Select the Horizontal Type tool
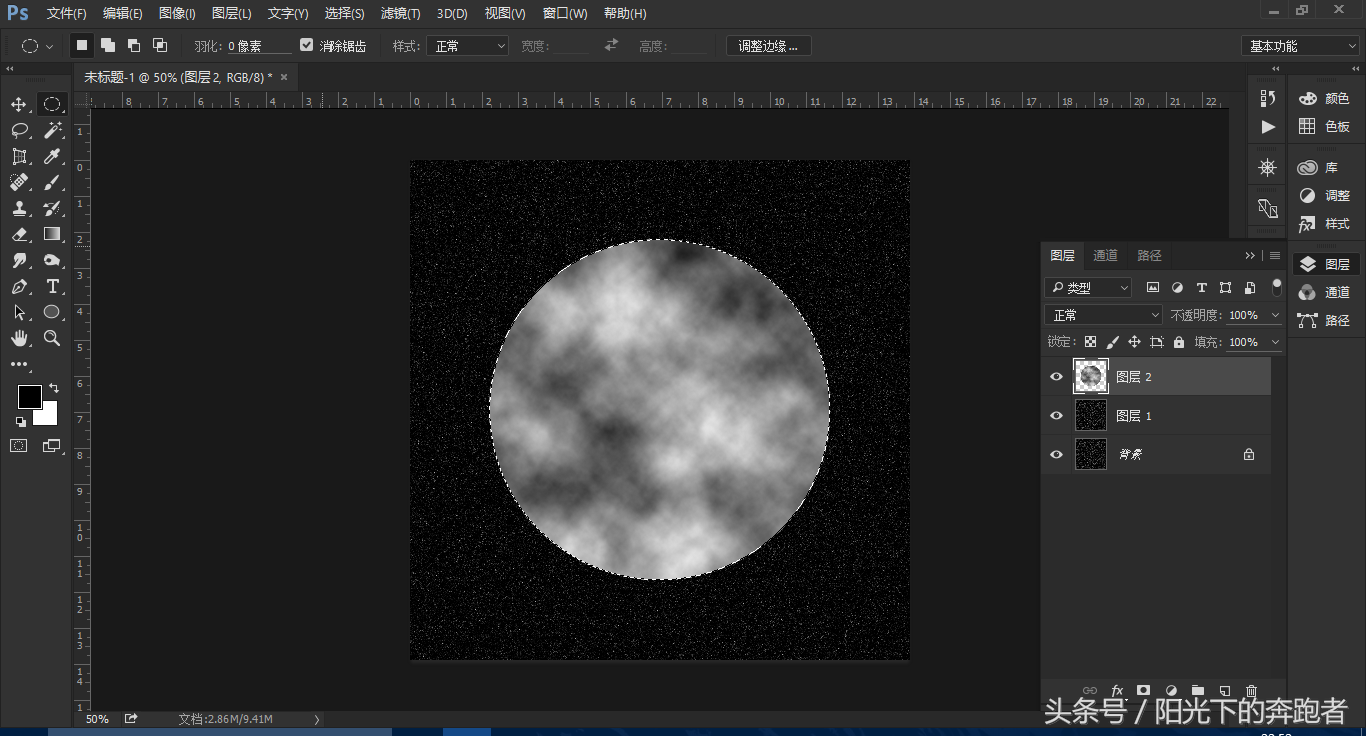 52,287
